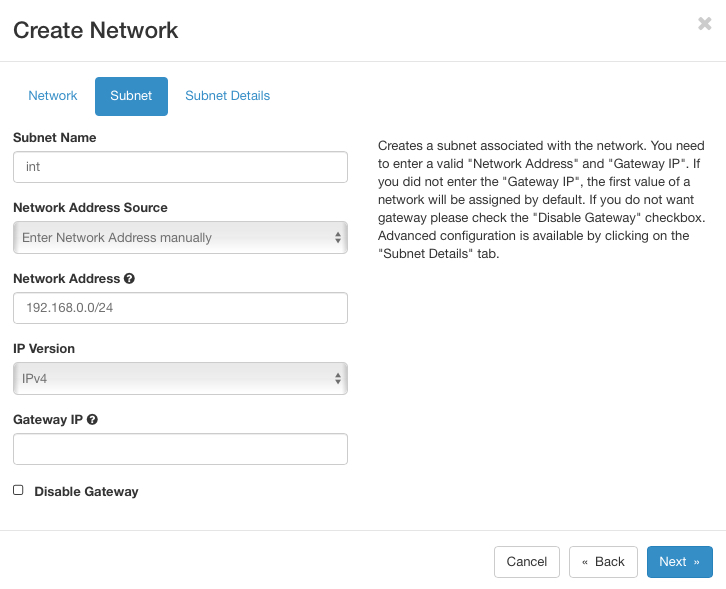
Task: Enable the Disable Gateway checkbox
Action: tap(18, 490)
